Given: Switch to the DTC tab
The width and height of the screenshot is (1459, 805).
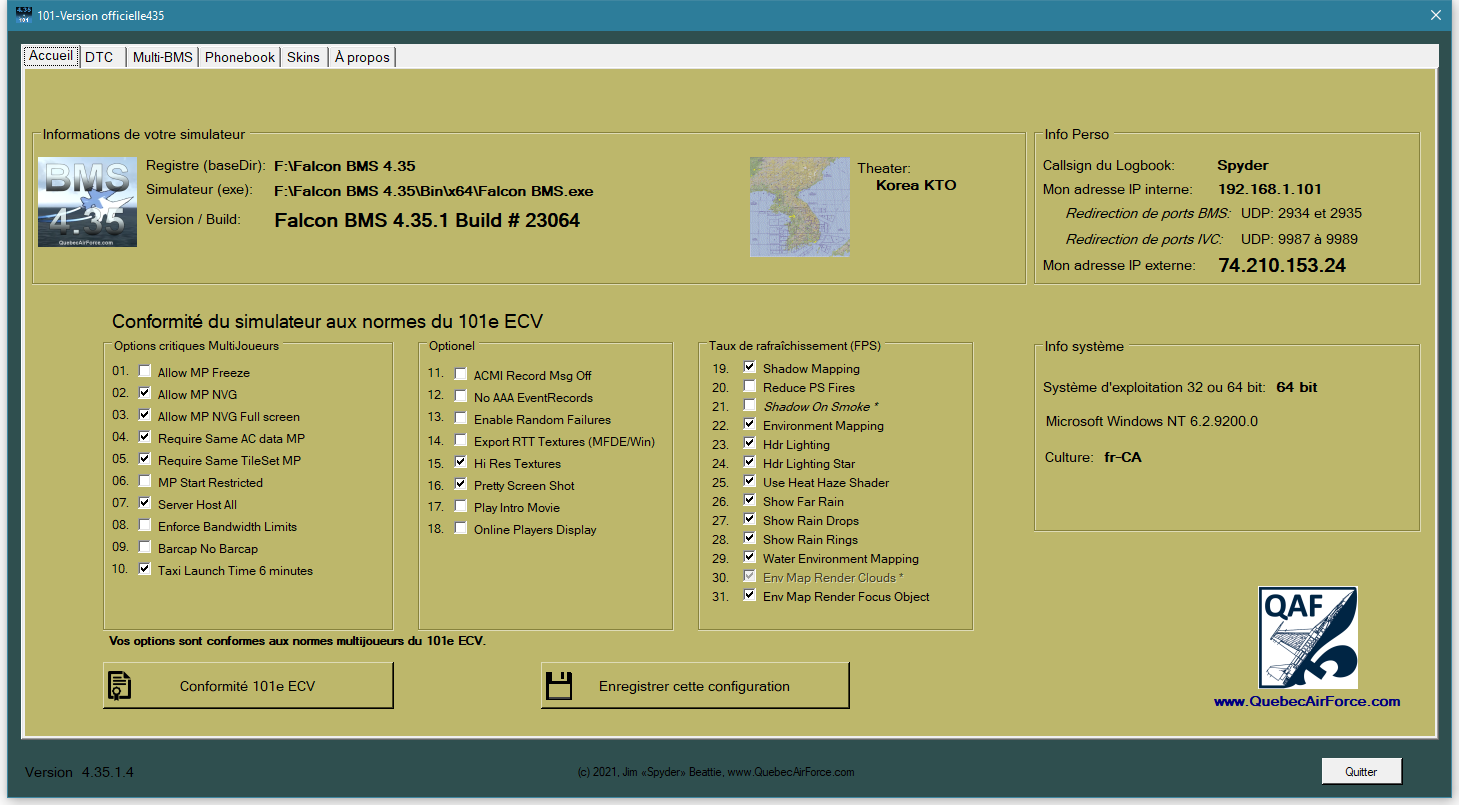Looking at the screenshot, I should point(99,57).
